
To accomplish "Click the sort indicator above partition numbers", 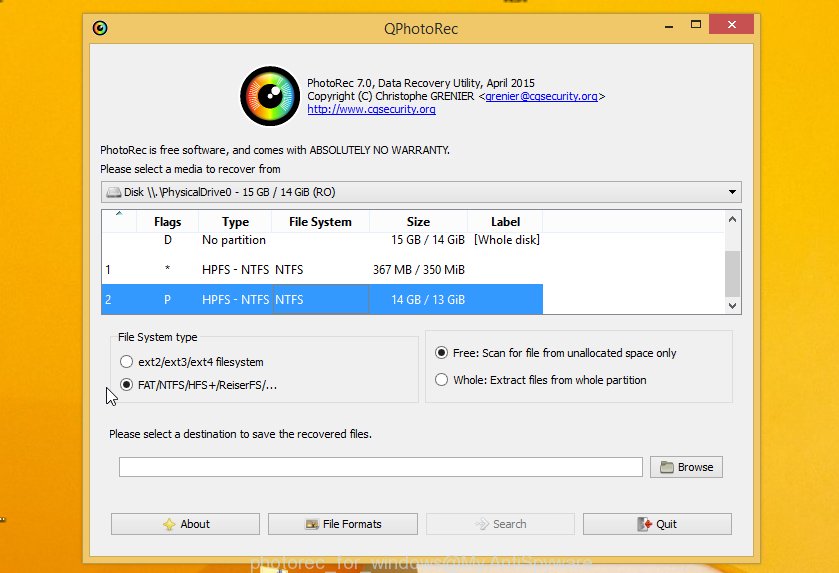I will point(119,213).
